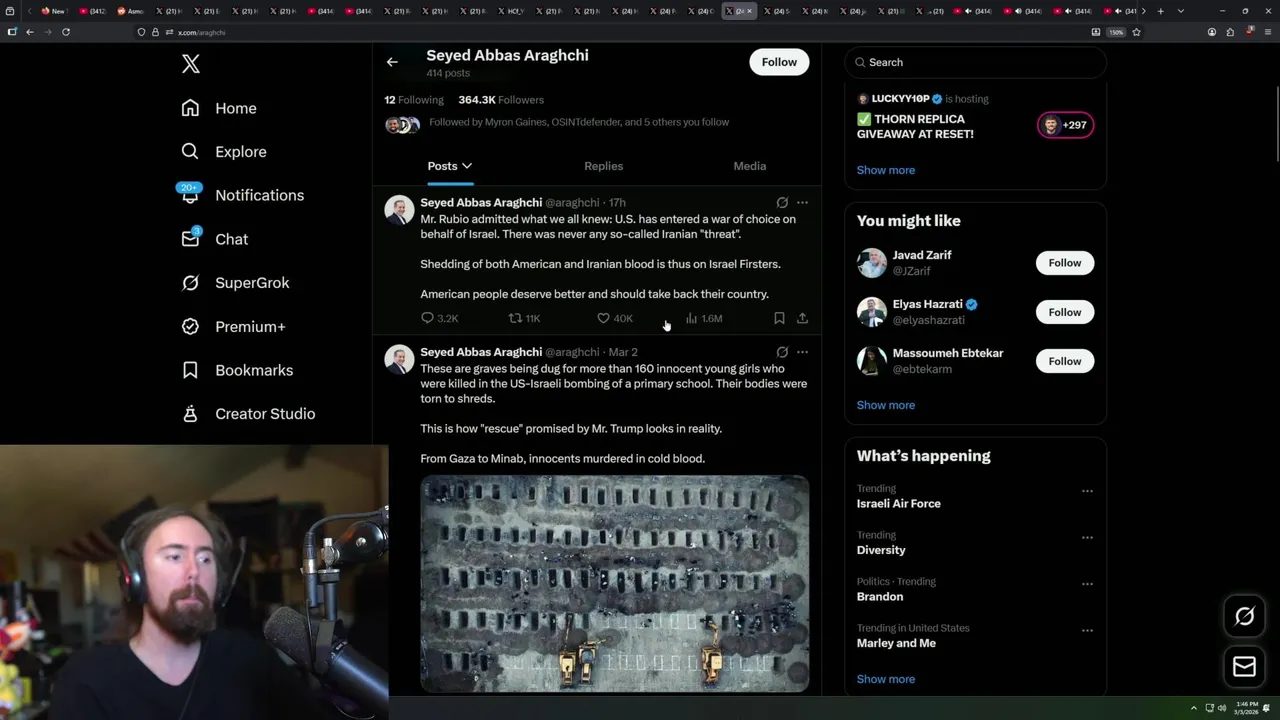Open more options for Marley and Me trend
The width and height of the screenshot is (1280, 720).
(x=1087, y=631)
